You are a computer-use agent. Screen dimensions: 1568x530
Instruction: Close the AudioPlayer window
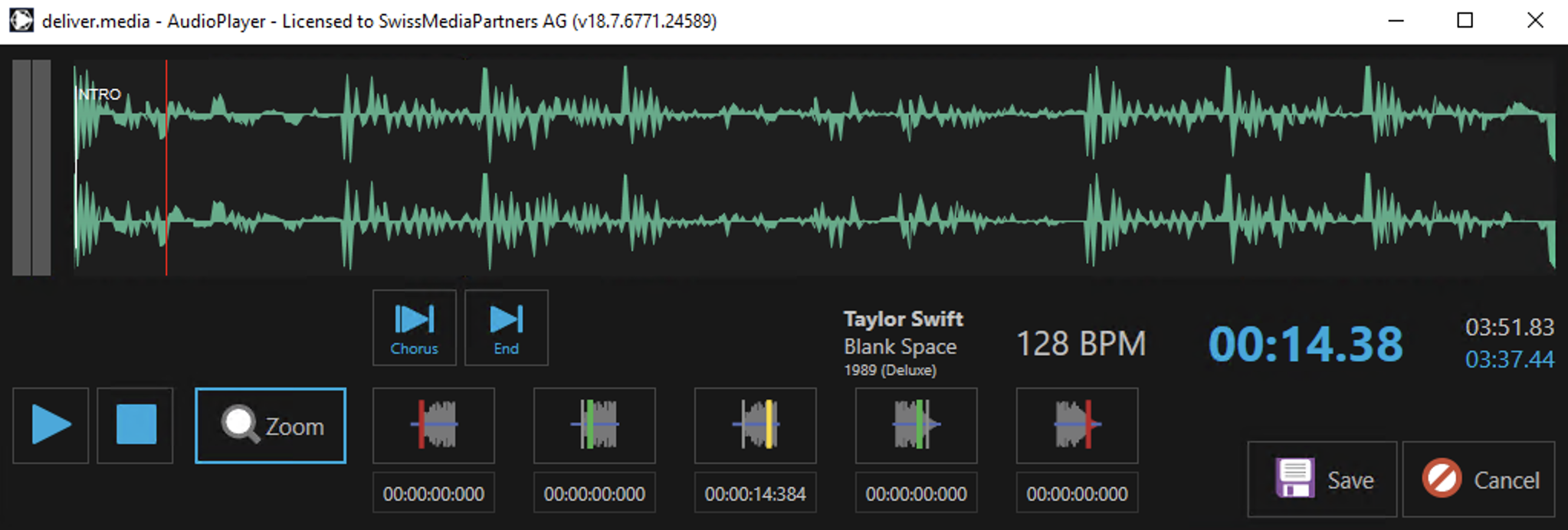[1535, 21]
